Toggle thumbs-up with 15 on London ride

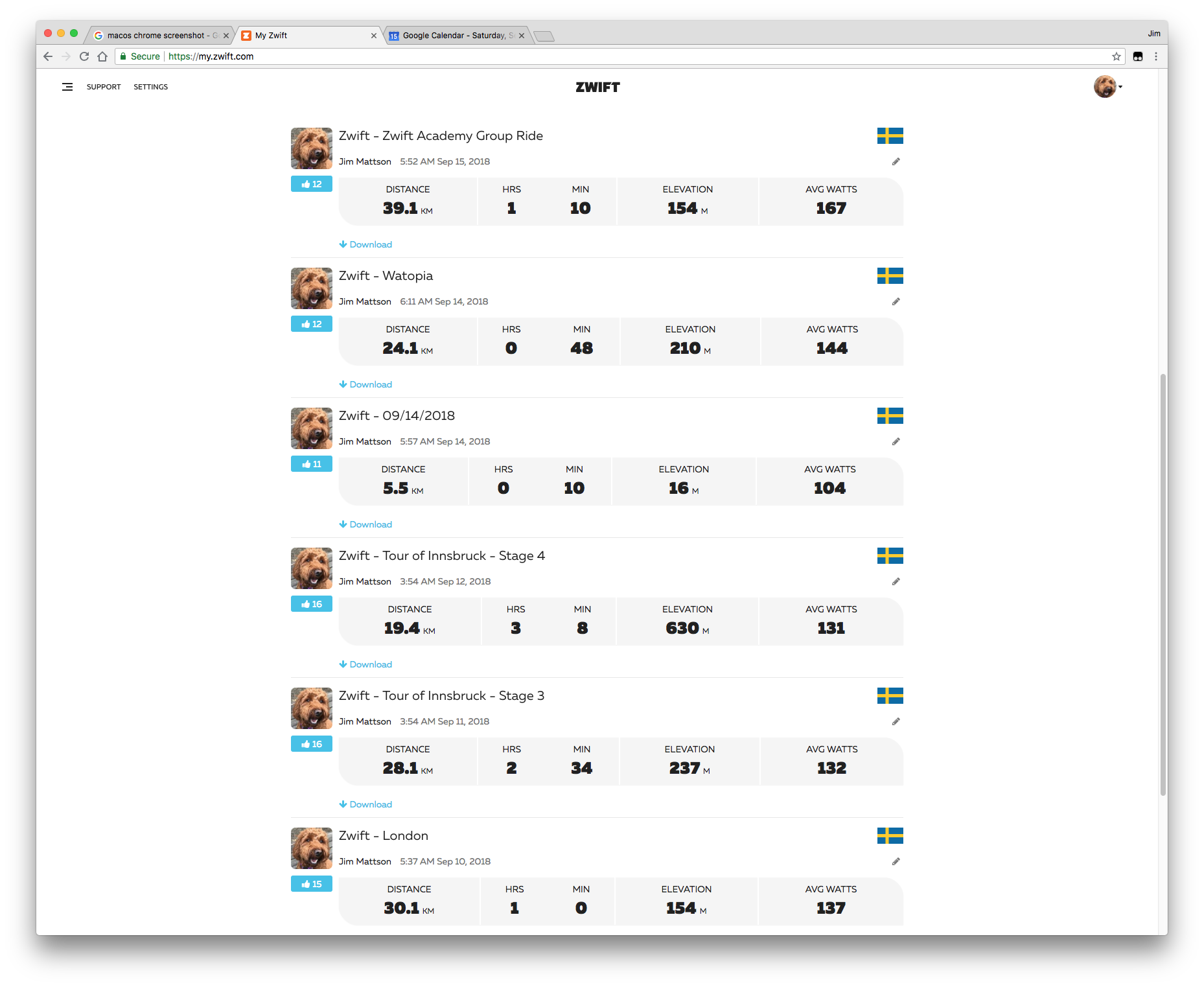[312, 884]
